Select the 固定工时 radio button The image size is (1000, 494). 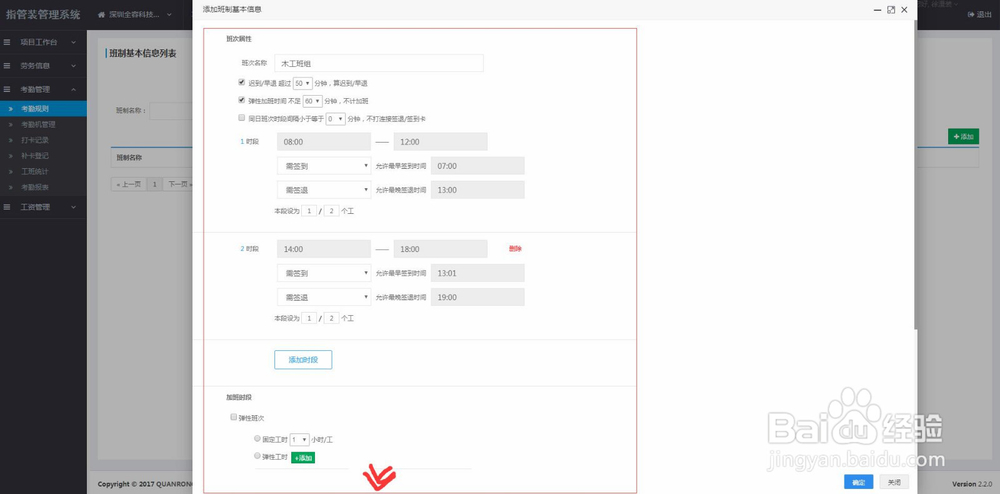(x=258, y=439)
